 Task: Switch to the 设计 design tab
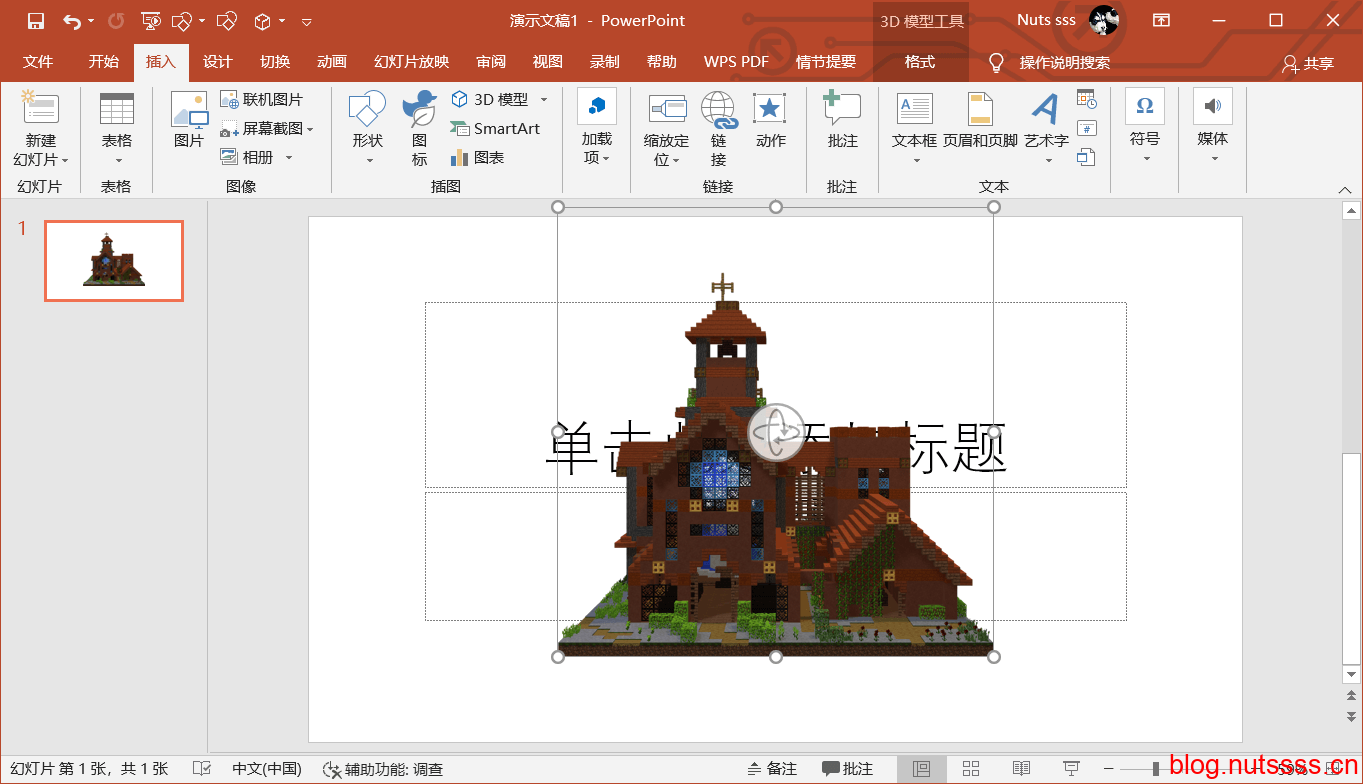[218, 62]
